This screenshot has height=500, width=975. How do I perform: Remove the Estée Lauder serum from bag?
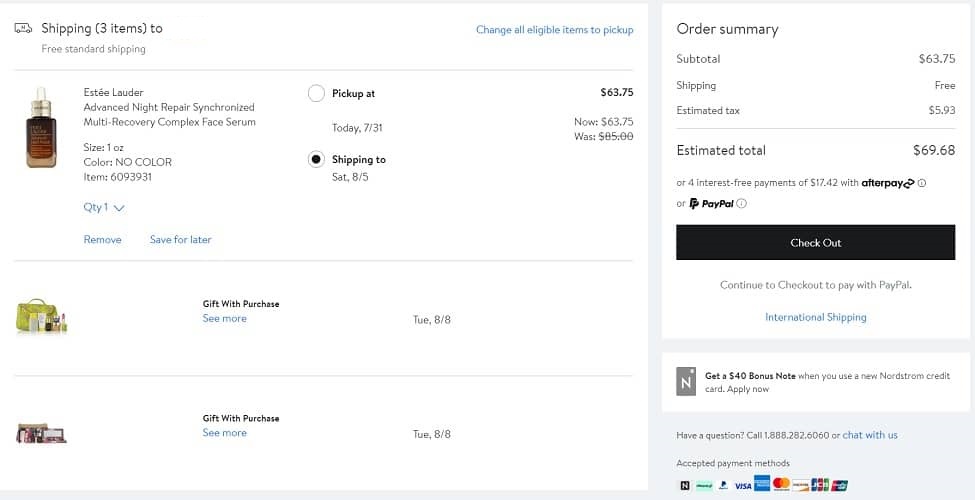[x=102, y=240]
